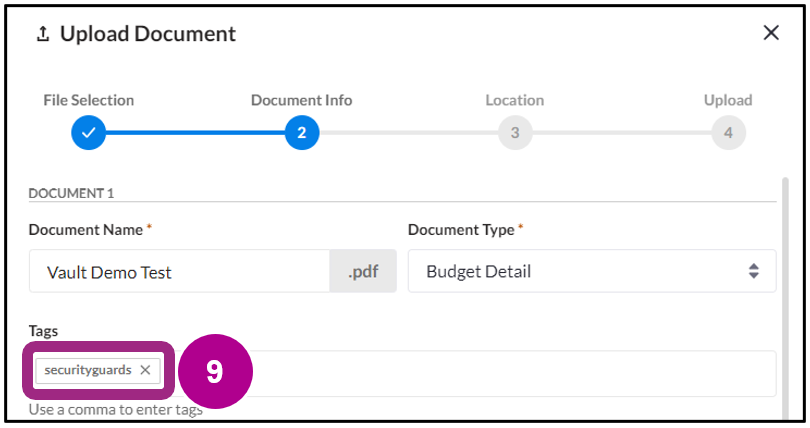Click the dialog vertical scrollbar
The image size is (810, 428).
pyautogui.click(x=784, y=300)
